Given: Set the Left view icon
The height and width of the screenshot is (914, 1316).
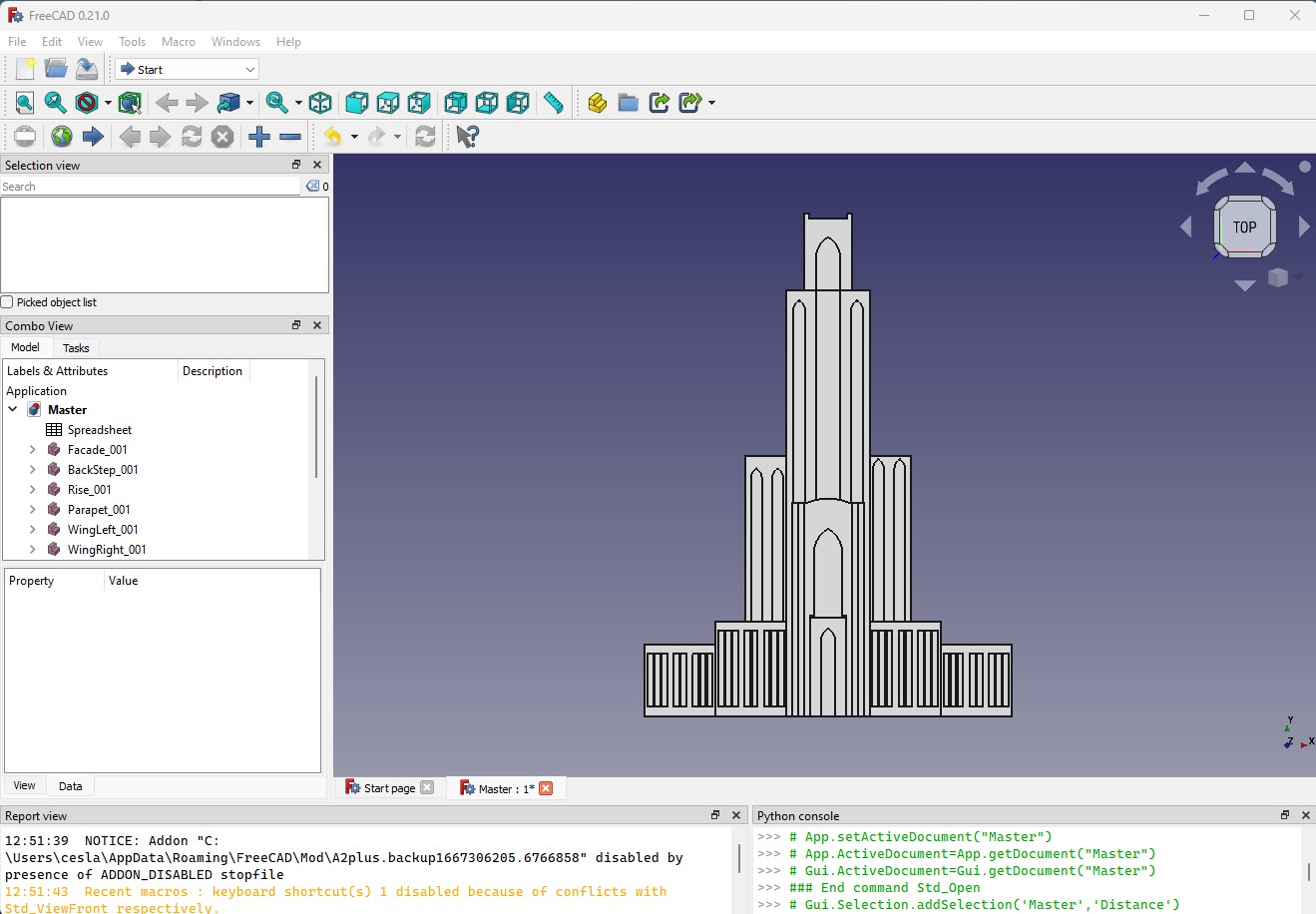Looking at the screenshot, I should tap(518, 103).
